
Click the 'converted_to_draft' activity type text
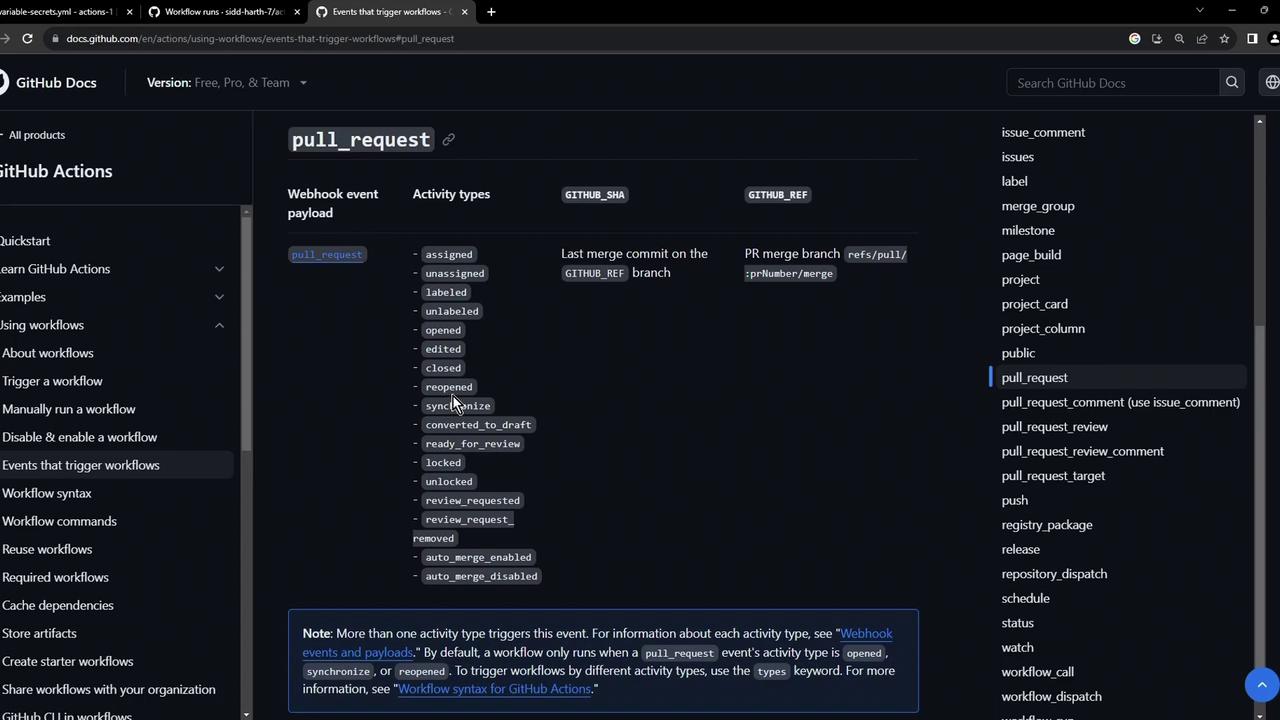pyautogui.click(x=478, y=425)
